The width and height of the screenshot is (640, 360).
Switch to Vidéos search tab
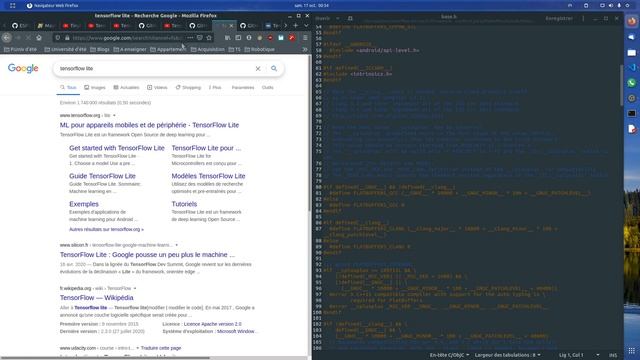pos(157,87)
